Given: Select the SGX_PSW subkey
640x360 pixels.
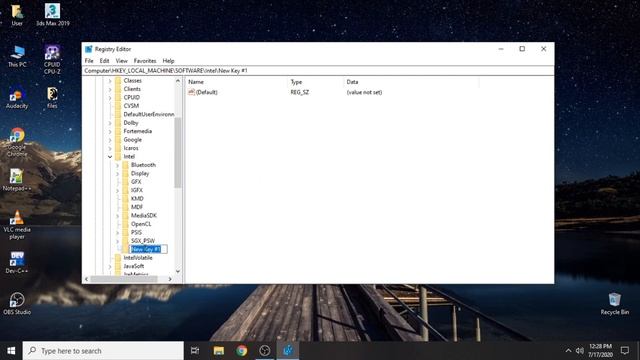Looking at the screenshot, I should [142, 241].
